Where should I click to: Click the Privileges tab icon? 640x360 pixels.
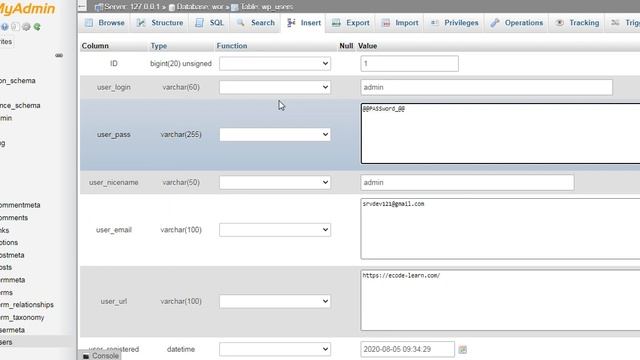(x=435, y=23)
